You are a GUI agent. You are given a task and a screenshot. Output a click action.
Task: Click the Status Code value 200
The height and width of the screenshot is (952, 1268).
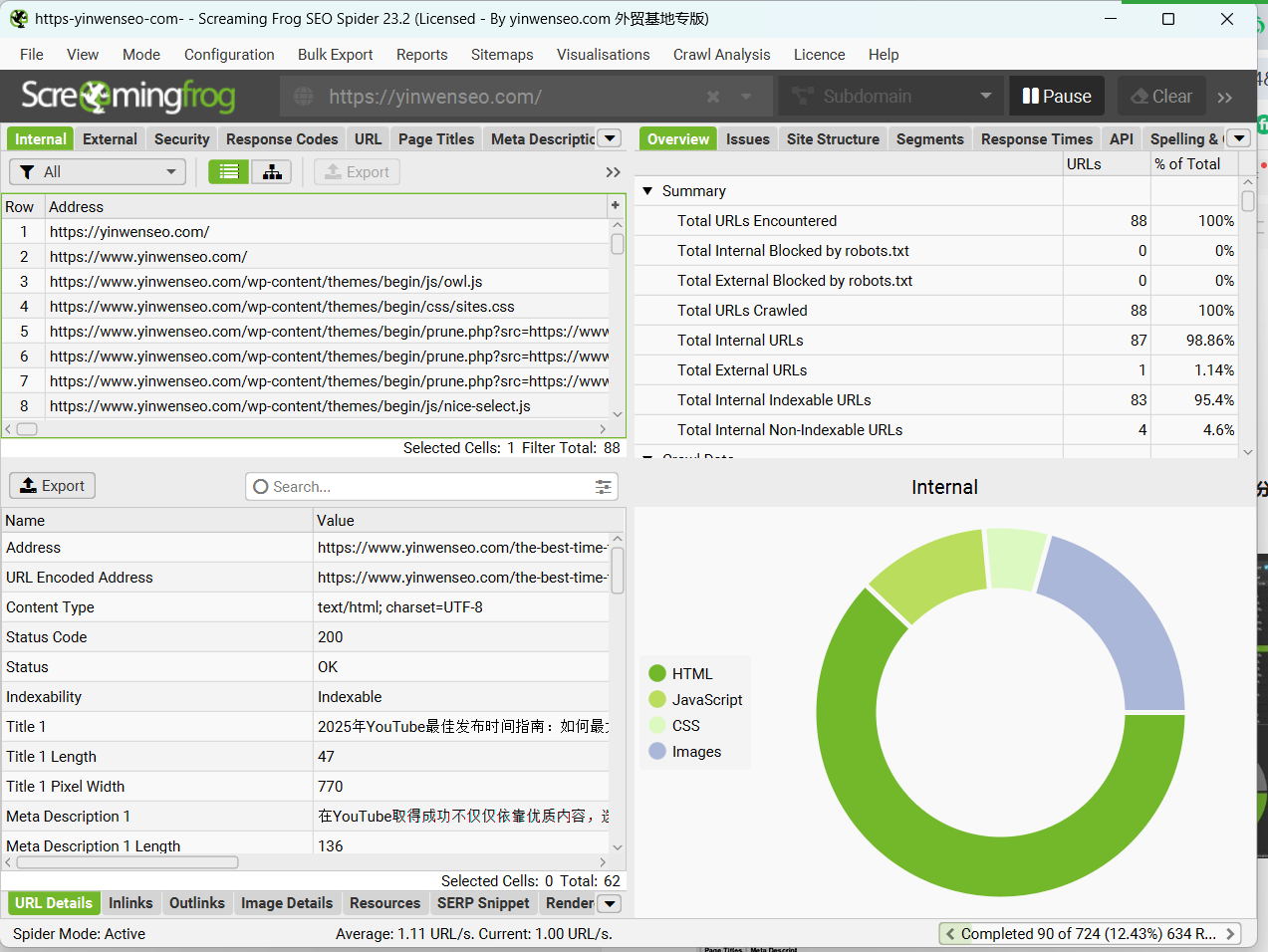tap(331, 637)
